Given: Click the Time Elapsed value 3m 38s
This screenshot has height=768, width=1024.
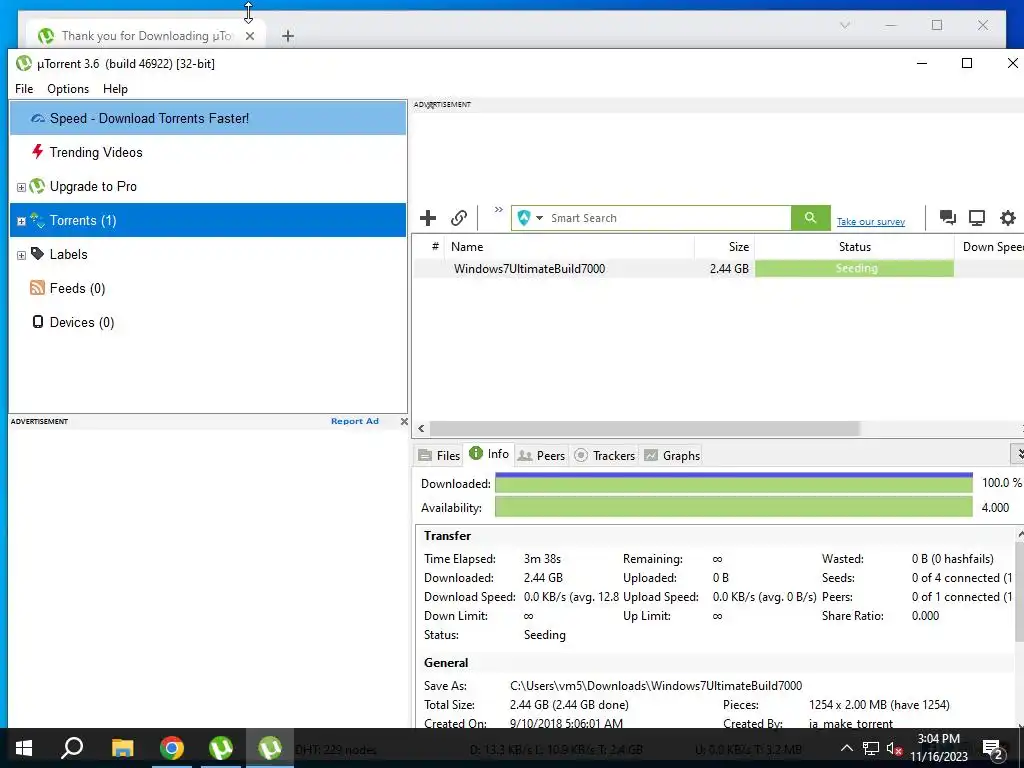Looking at the screenshot, I should point(542,559).
